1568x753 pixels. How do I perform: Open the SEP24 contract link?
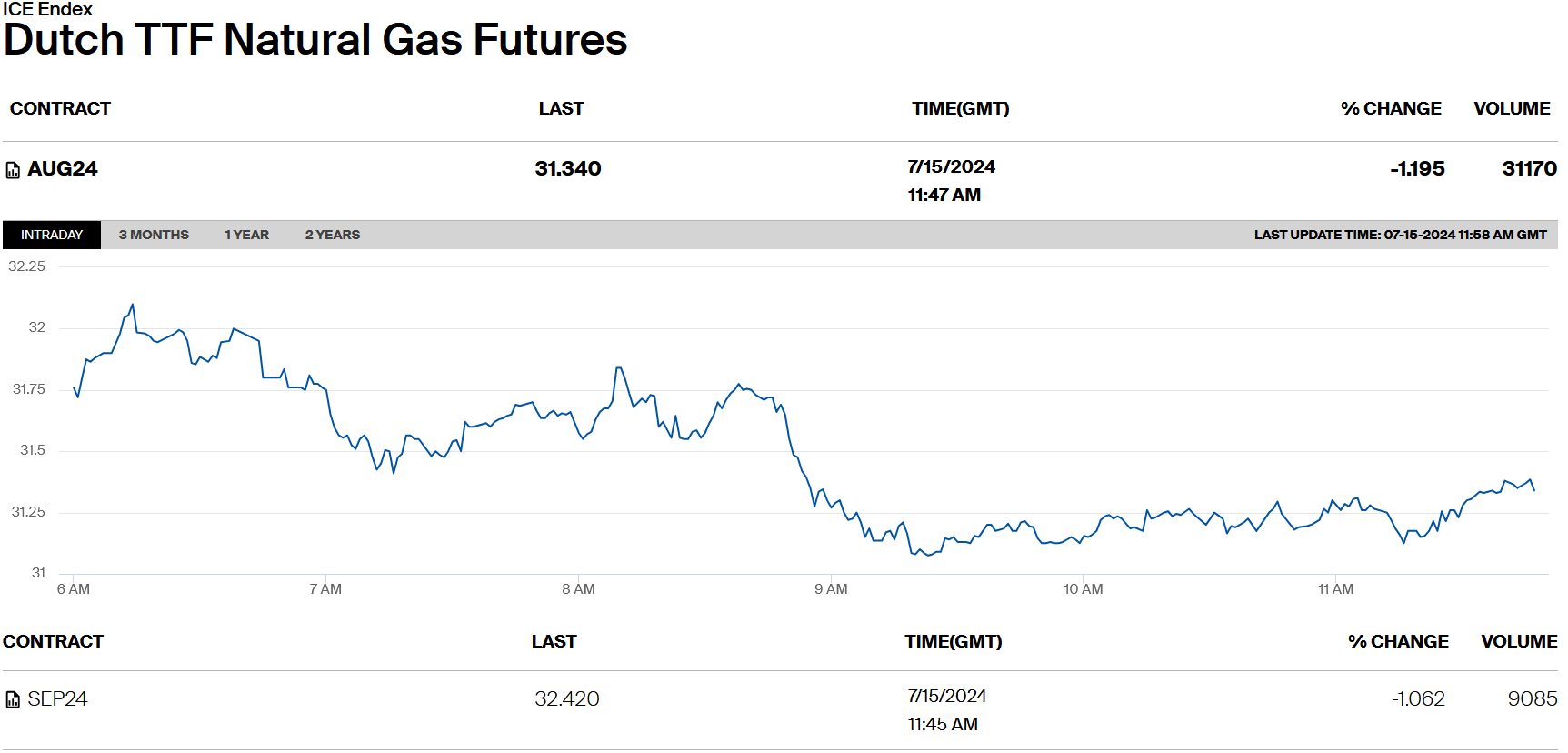pos(57,698)
